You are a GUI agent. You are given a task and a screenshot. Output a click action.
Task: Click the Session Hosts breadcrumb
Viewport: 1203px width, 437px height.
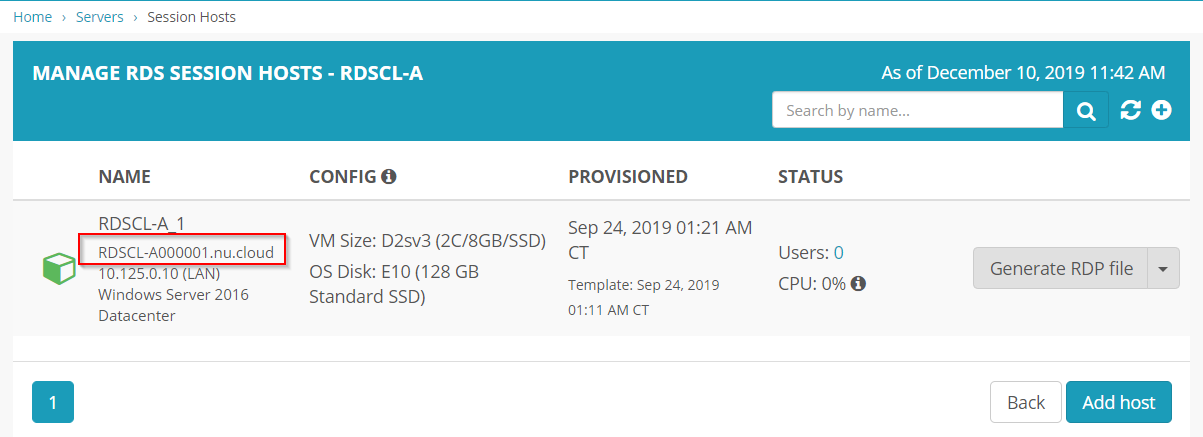(192, 17)
